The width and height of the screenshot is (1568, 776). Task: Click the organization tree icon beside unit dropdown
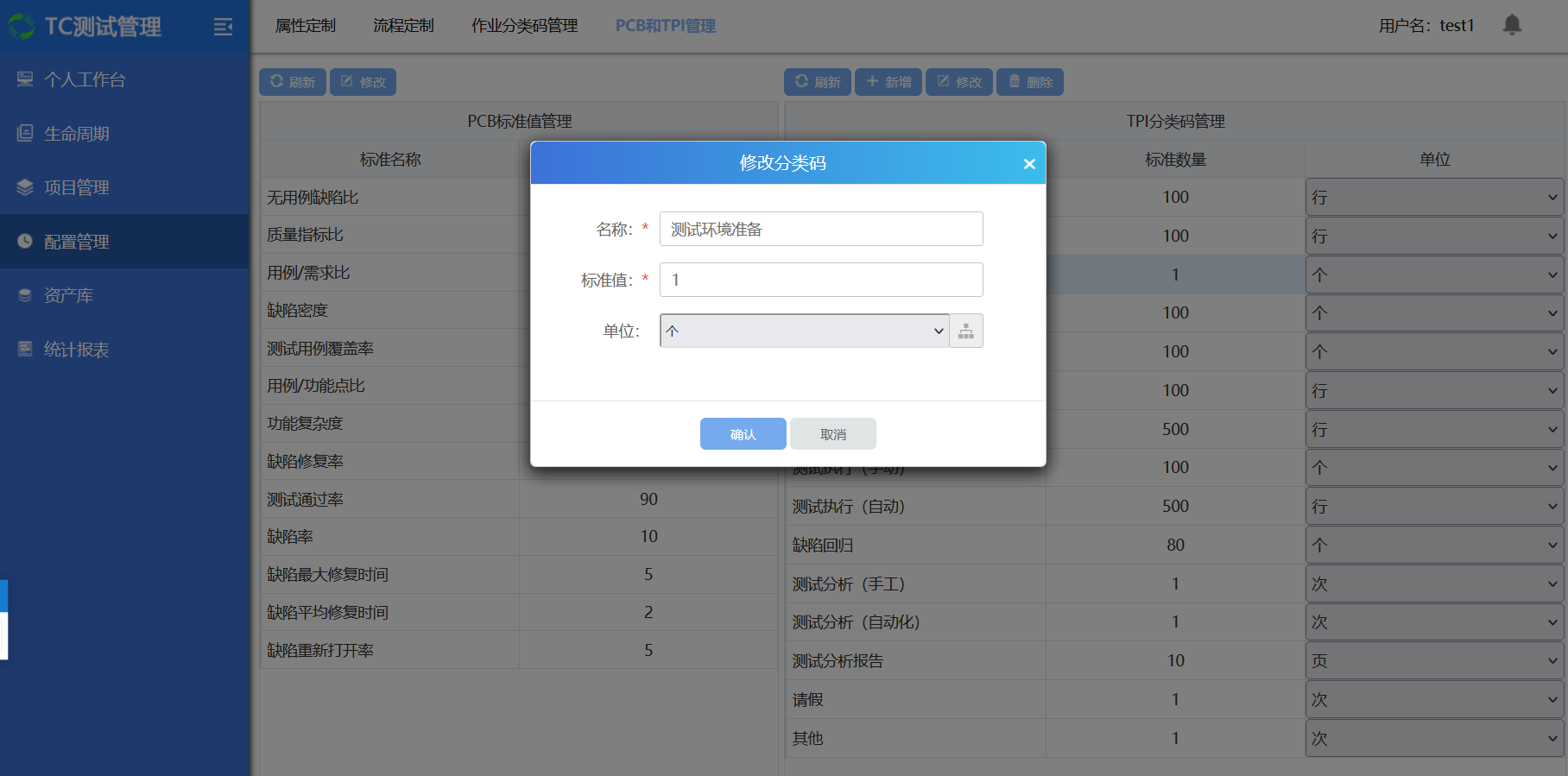click(966, 331)
